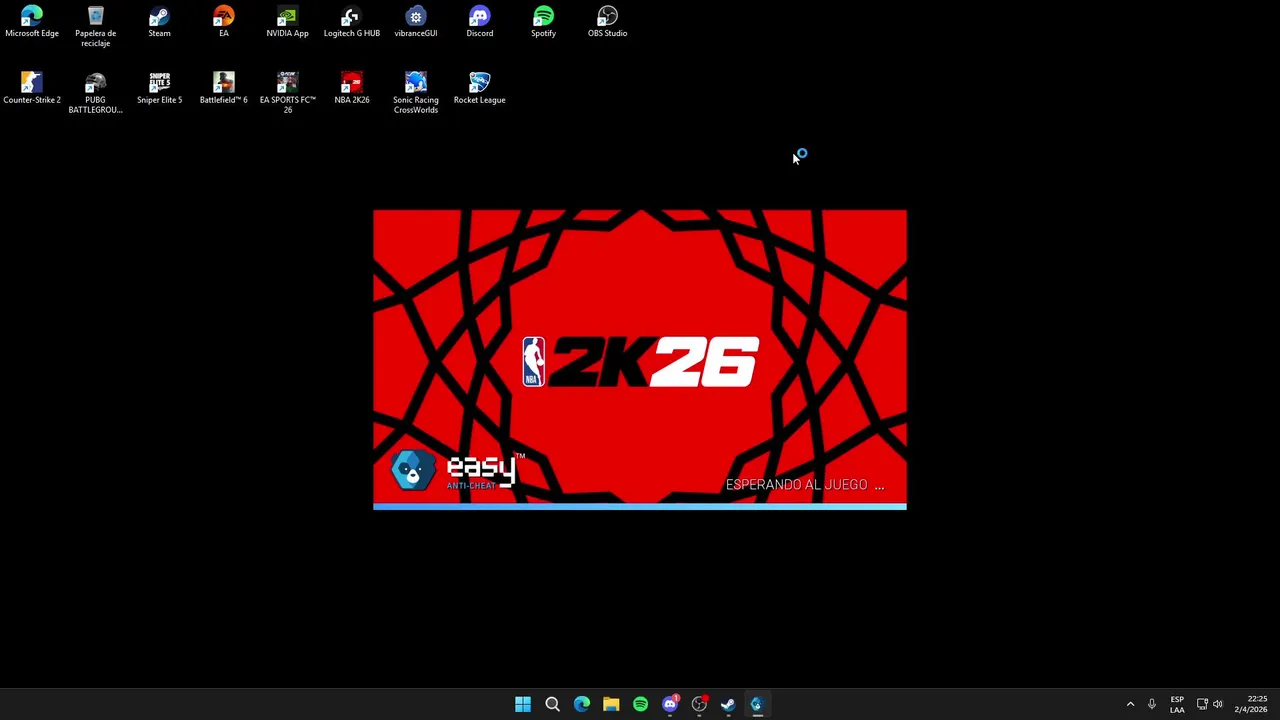Viewport: 1280px width, 720px height.
Task: Click the microphone tray icon
Action: coord(1152,704)
